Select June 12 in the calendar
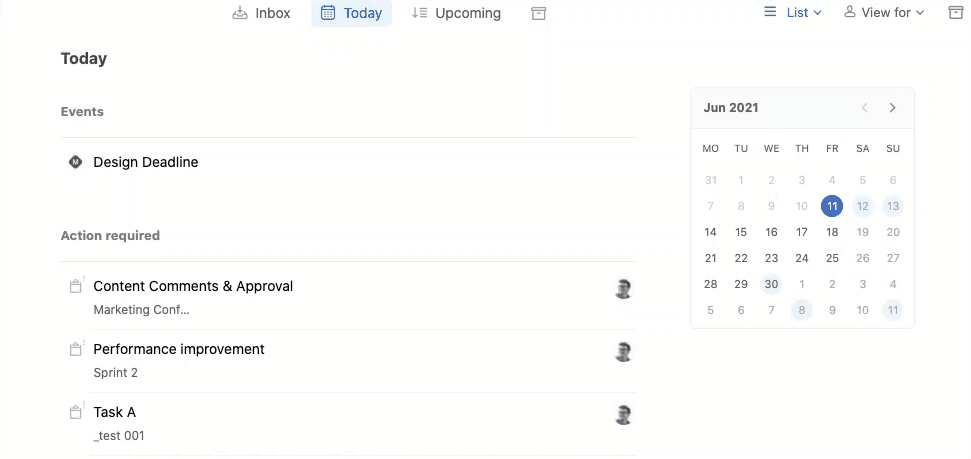This screenshot has height=459, width=971. tap(862, 206)
